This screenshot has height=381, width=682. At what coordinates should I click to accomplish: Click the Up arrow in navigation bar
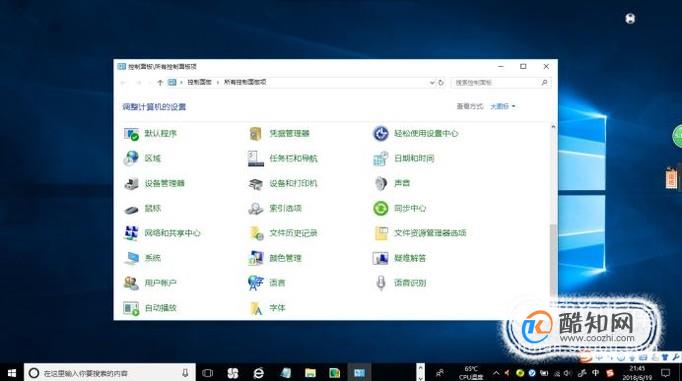coord(160,82)
